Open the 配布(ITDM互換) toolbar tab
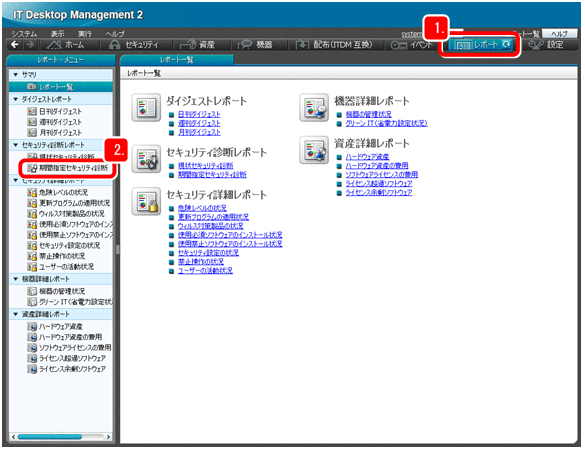 (335, 45)
